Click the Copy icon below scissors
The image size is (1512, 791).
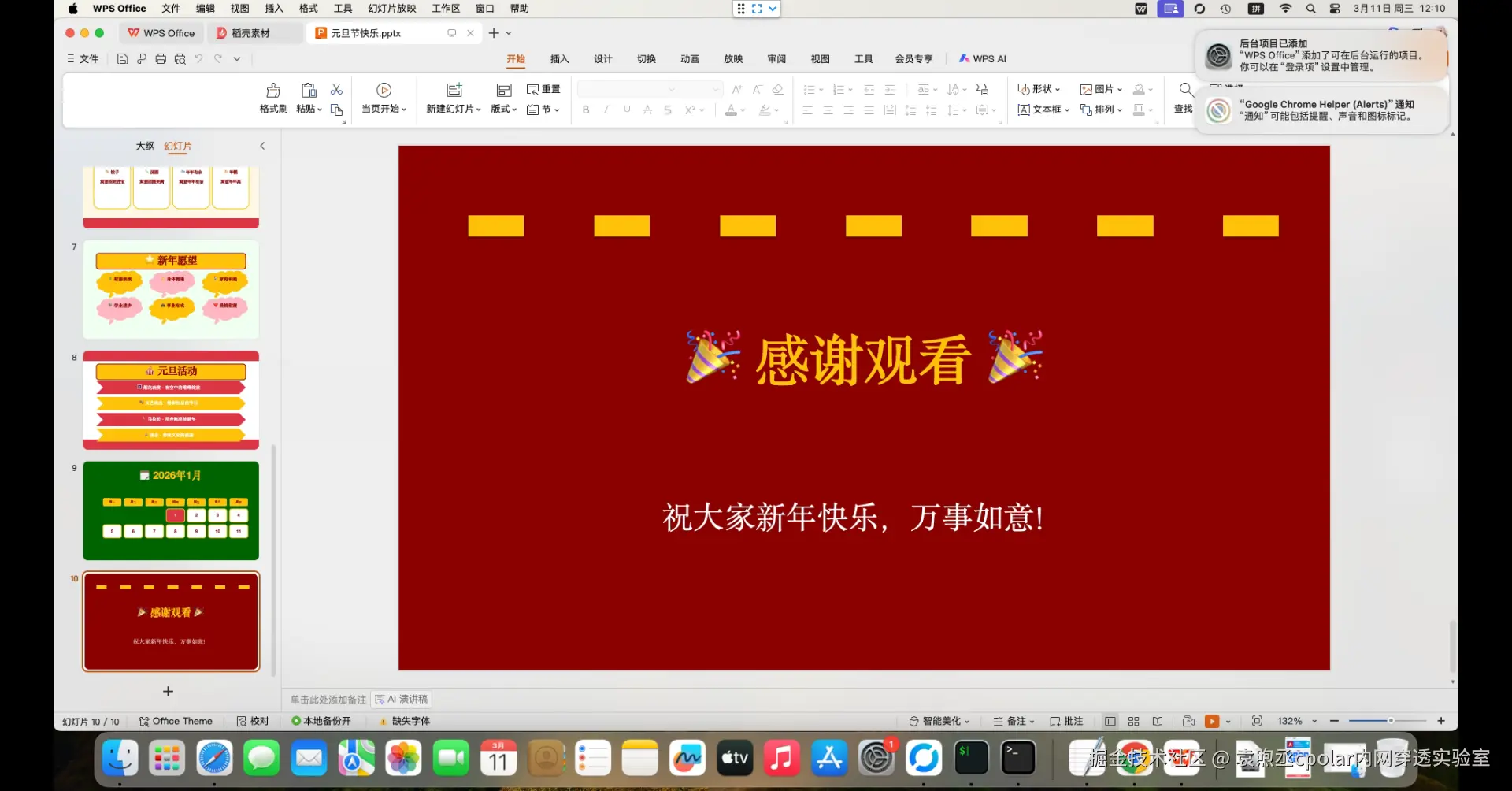click(336, 110)
